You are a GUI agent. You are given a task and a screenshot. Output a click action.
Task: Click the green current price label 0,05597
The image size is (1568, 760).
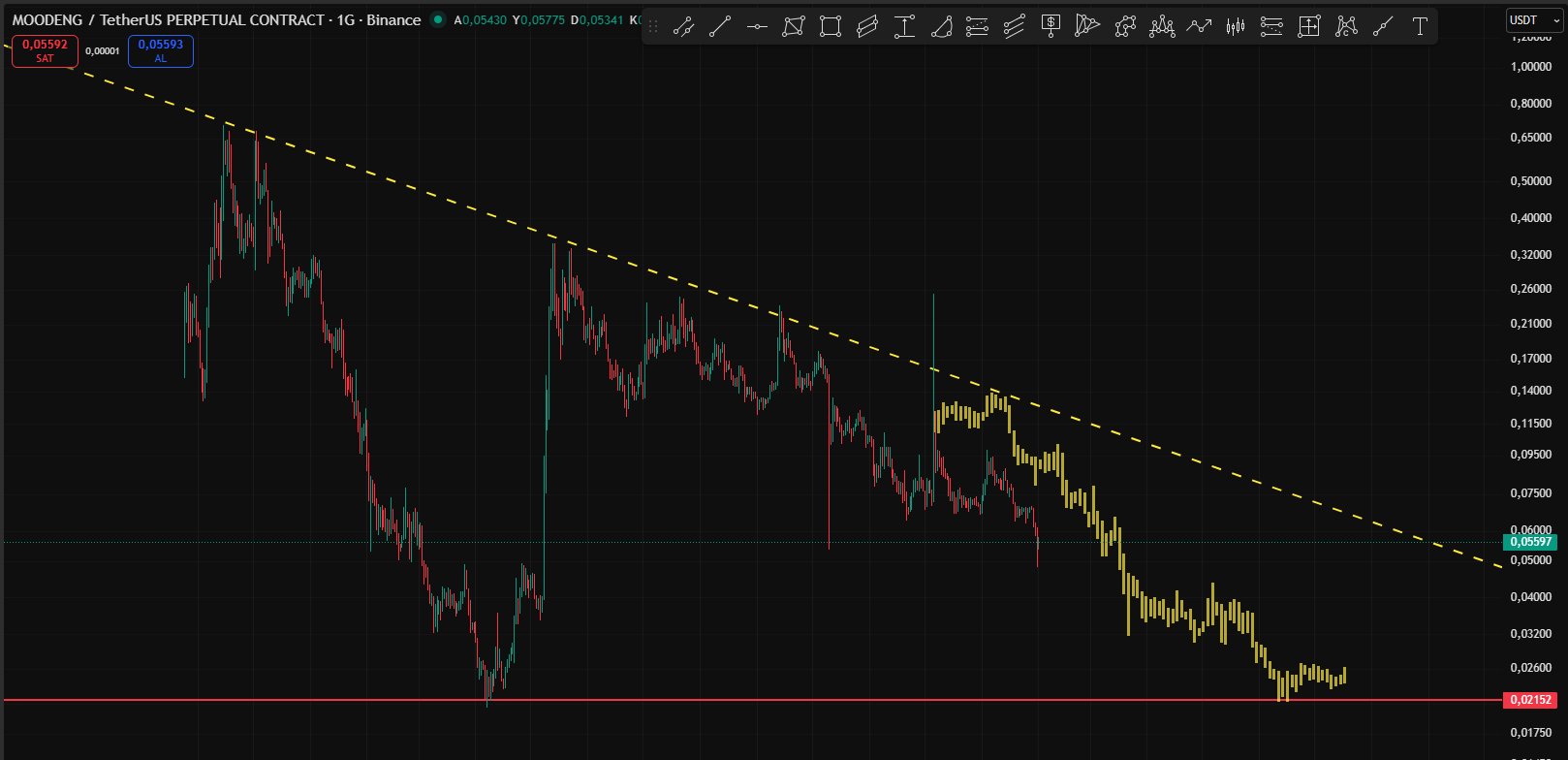[x=1531, y=542]
